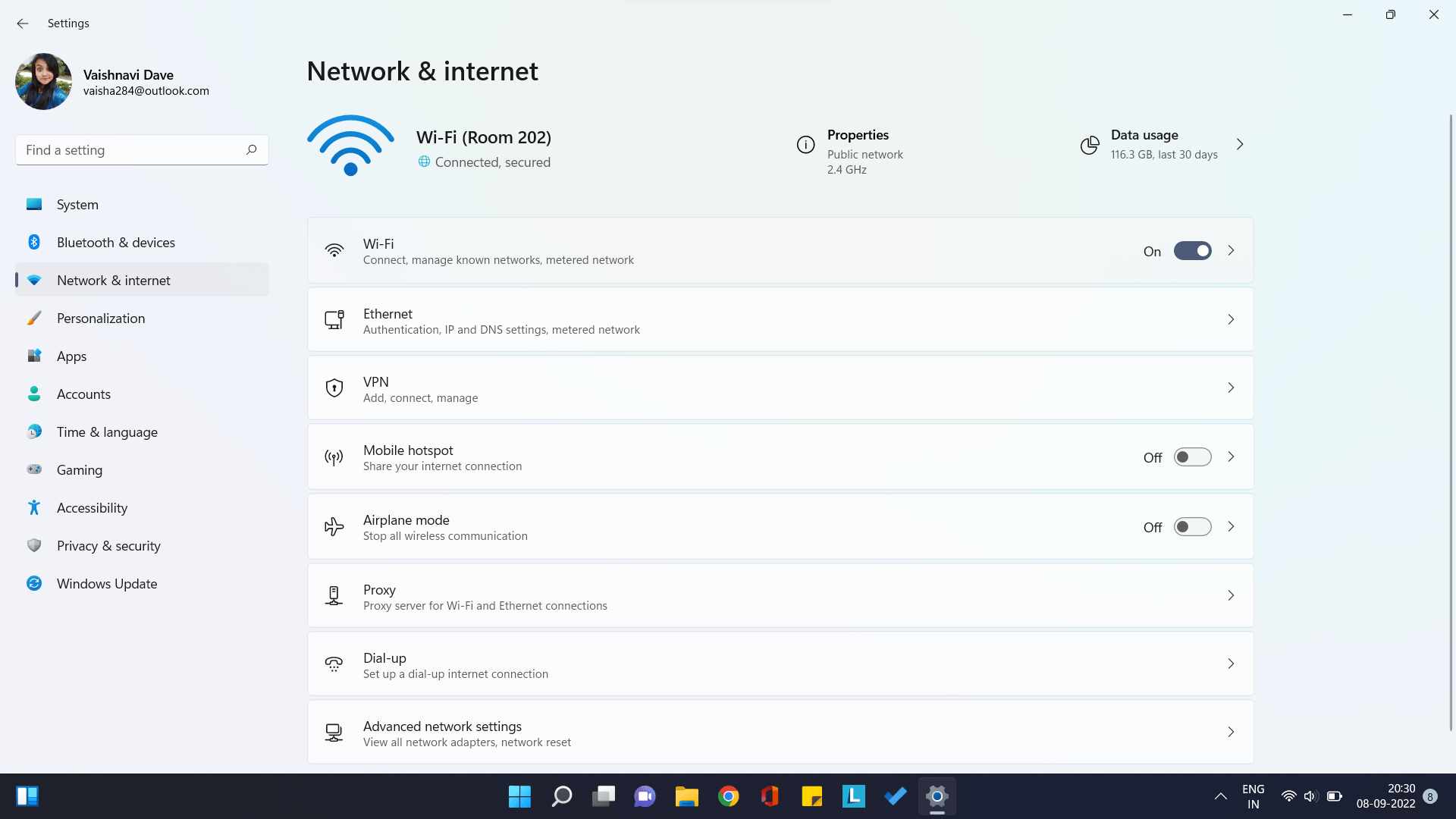The width and height of the screenshot is (1456, 819).
Task: Expand the Proxy row chevron
Action: click(x=1231, y=596)
